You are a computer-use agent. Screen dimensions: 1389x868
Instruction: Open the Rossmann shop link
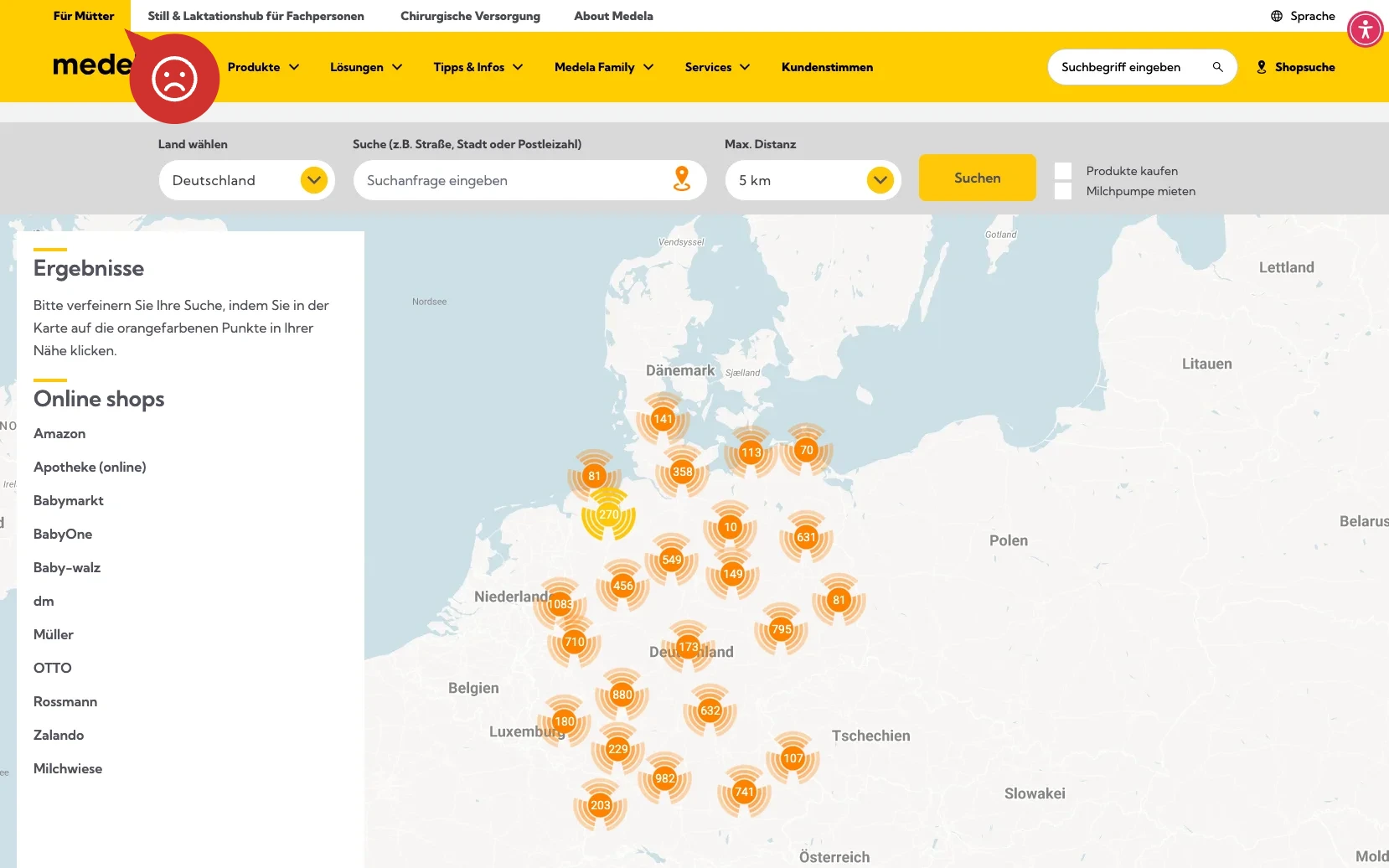65,701
